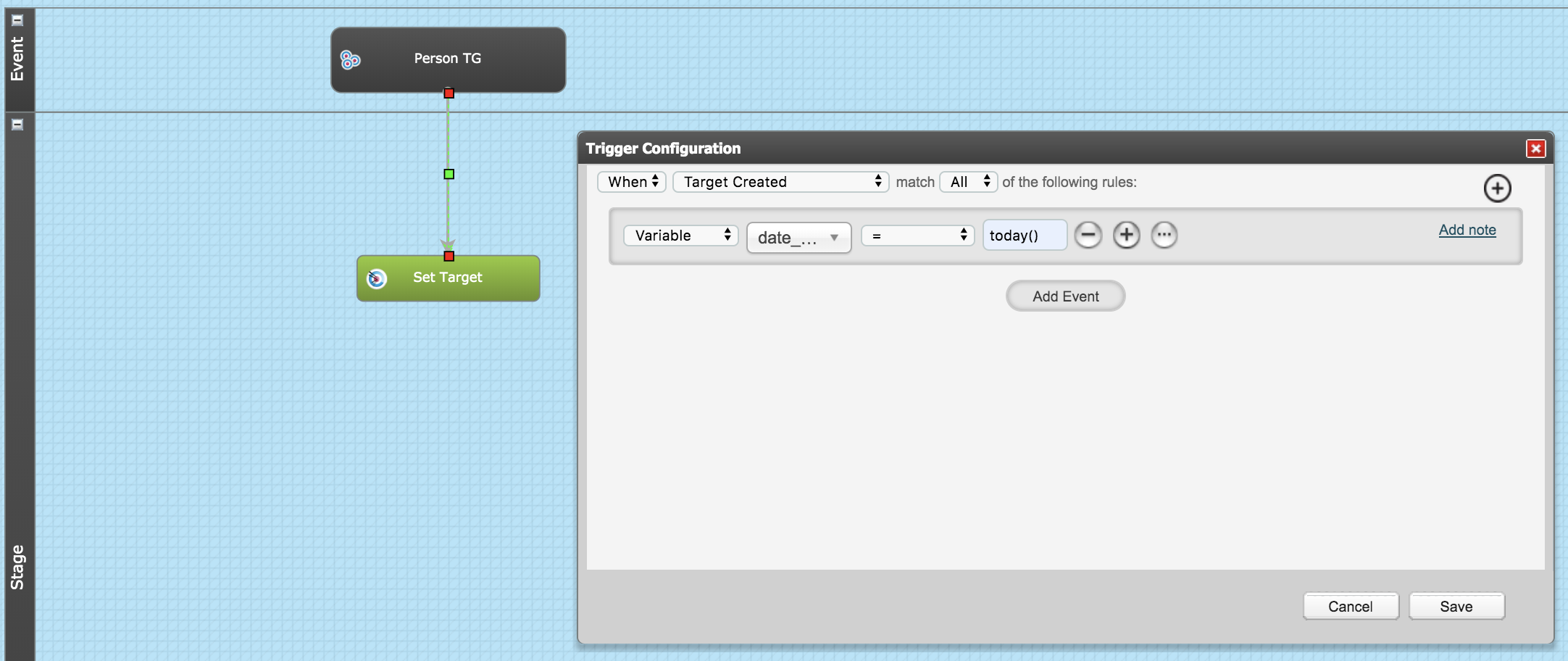1568x661 pixels.
Task: Click the Save button
Action: (1456, 607)
